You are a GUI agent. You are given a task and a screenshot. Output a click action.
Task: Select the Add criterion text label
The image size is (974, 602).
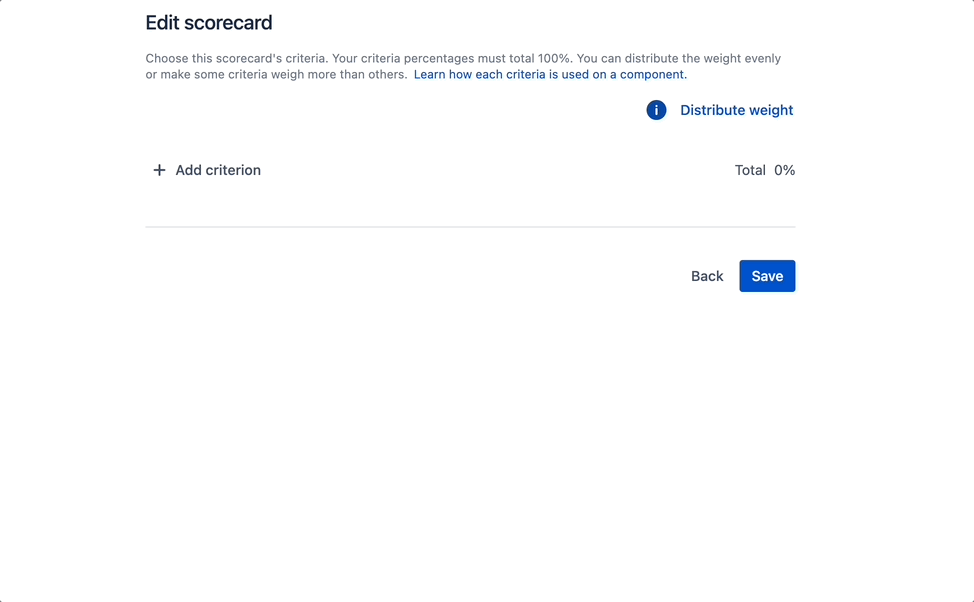pyautogui.click(x=218, y=170)
